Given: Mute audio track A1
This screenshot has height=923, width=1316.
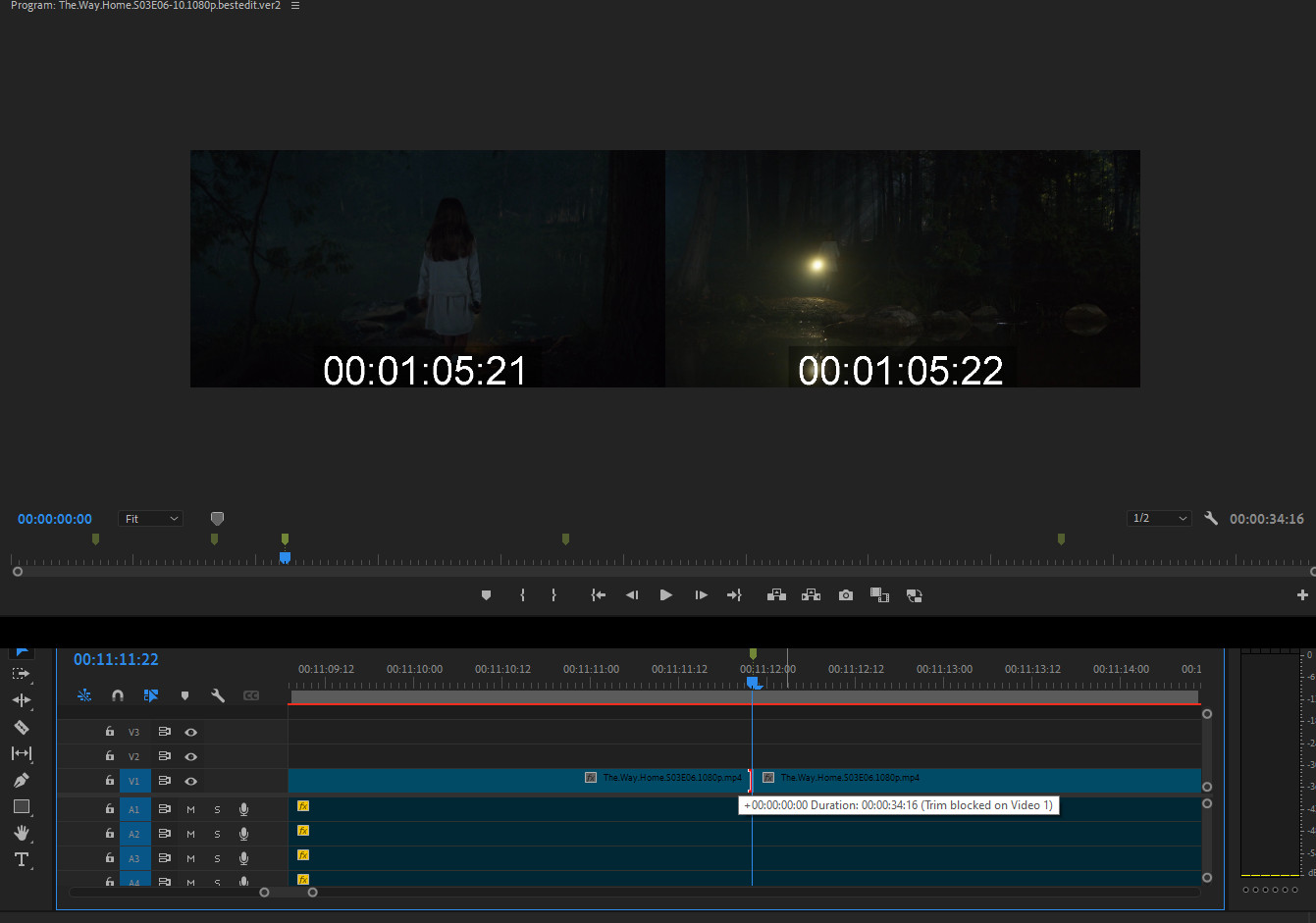Looking at the screenshot, I should pyautogui.click(x=190, y=809).
